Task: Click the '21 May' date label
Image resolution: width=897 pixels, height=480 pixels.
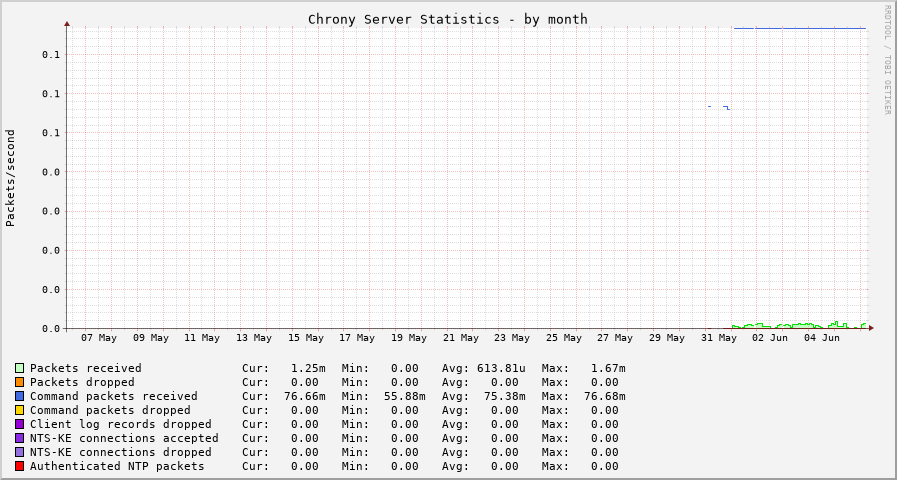Action: (461, 338)
